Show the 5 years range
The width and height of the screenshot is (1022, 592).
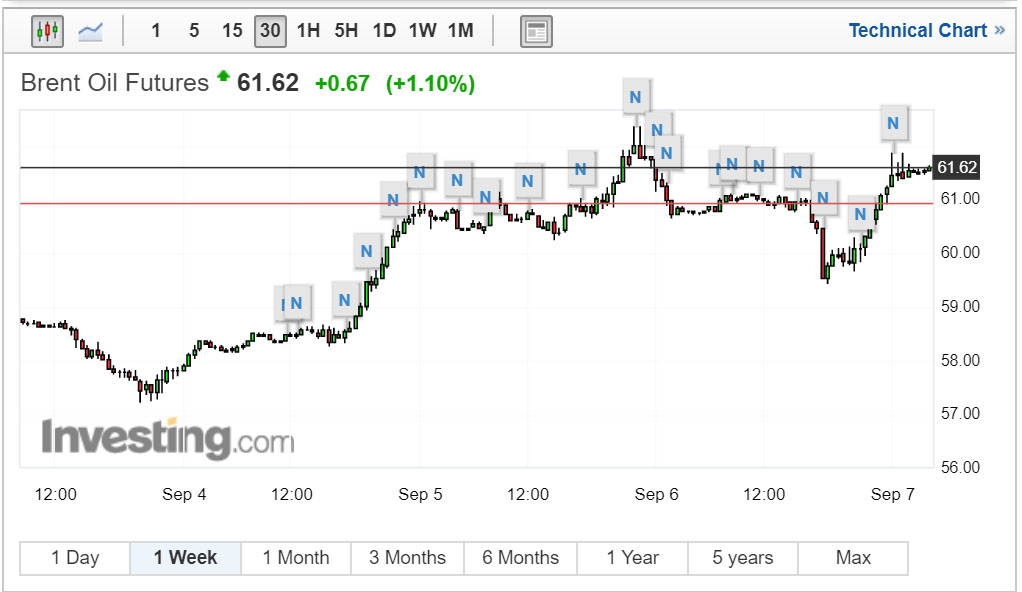coord(743,558)
